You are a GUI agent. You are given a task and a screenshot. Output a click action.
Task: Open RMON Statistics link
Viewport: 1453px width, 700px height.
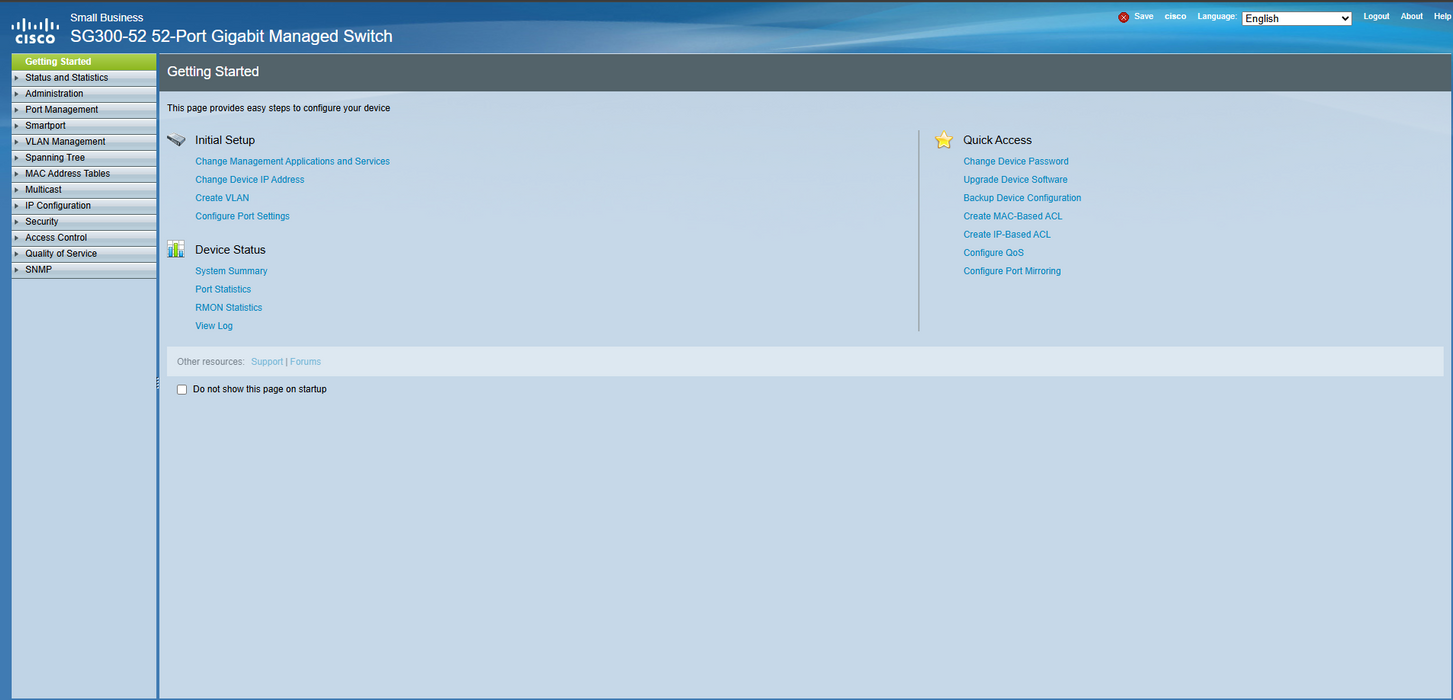click(x=229, y=308)
